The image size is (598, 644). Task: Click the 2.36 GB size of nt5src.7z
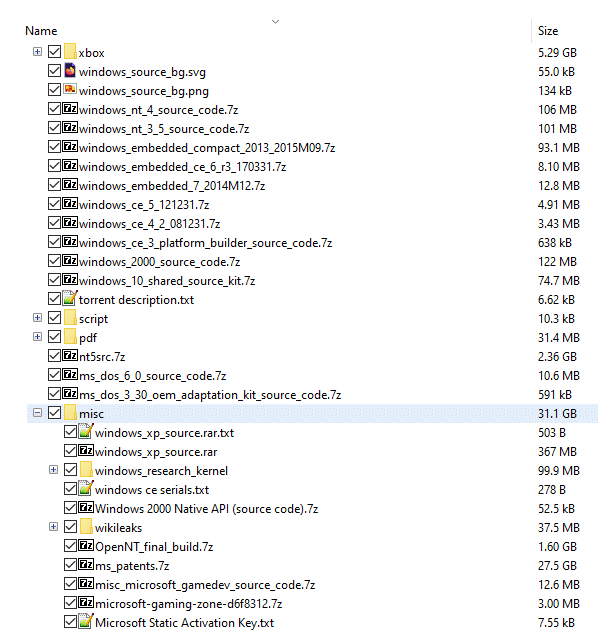click(x=557, y=356)
